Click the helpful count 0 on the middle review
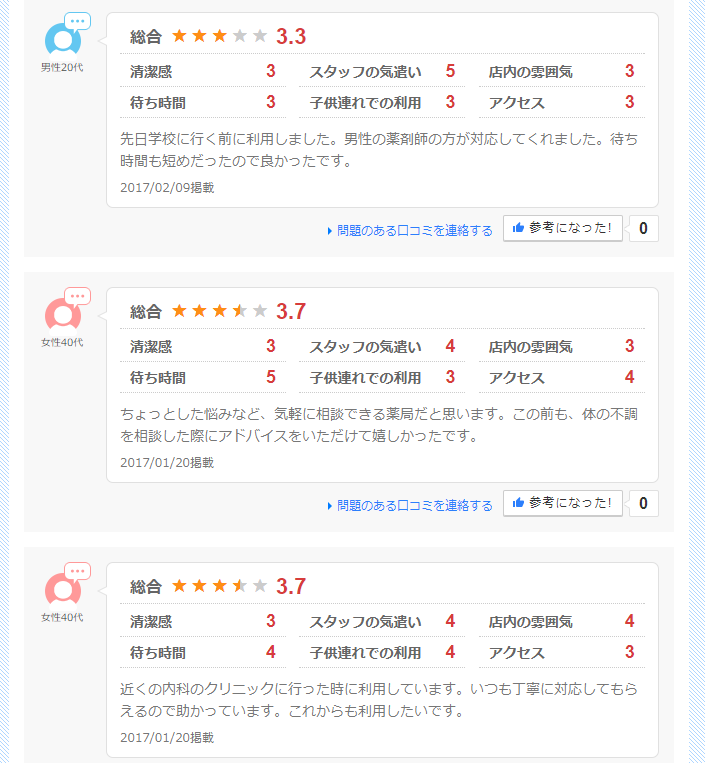The height and width of the screenshot is (763, 705). point(643,503)
